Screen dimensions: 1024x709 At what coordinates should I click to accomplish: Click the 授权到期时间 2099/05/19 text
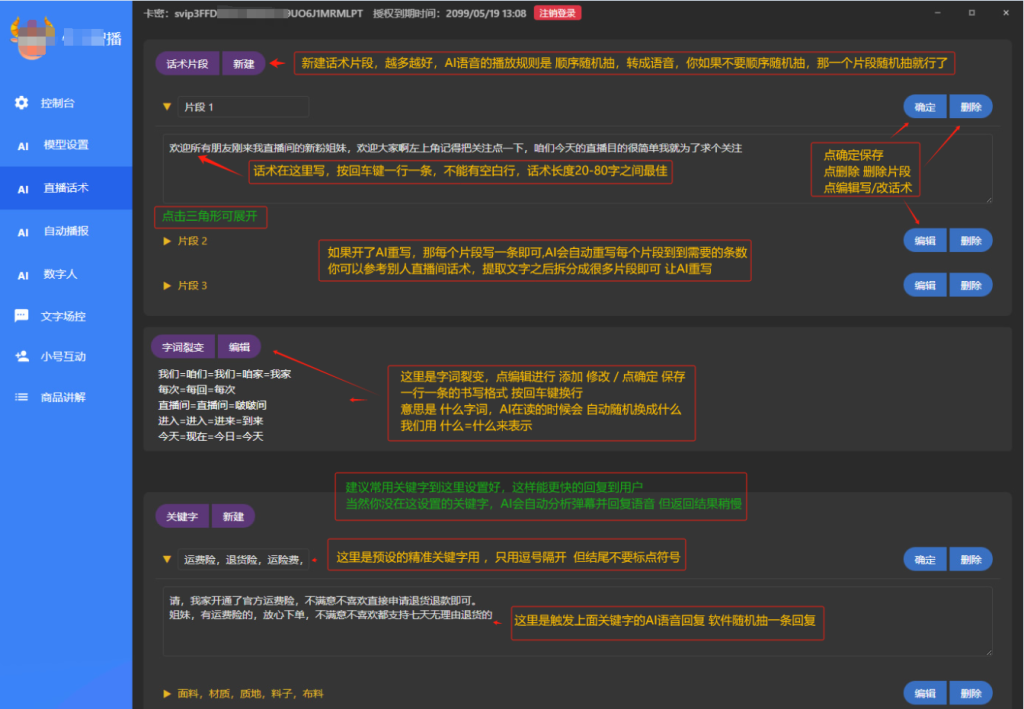point(449,14)
